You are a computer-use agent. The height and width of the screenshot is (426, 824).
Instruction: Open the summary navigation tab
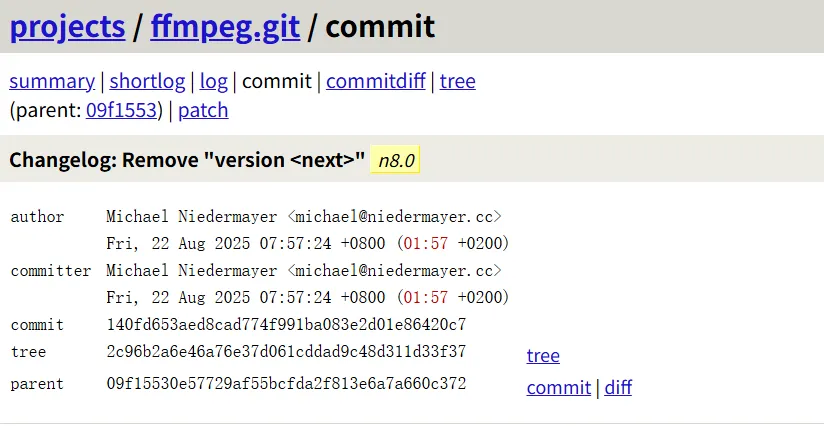[x=52, y=81]
